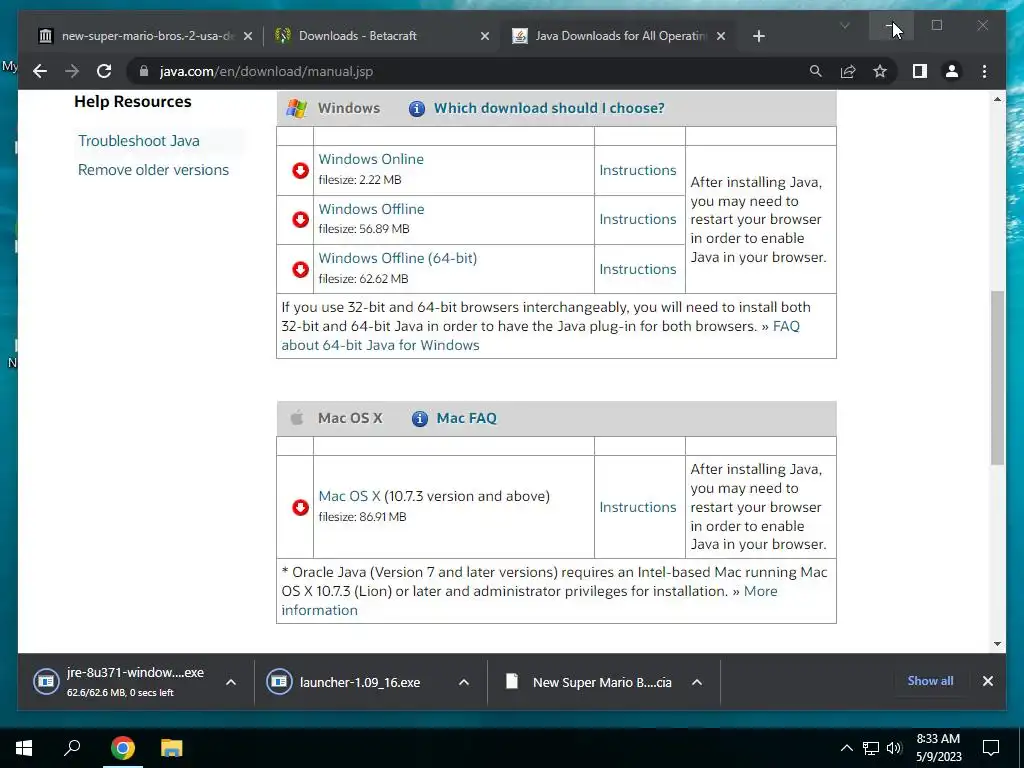Click the address bar lock icon
The width and height of the screenshot is (1024, 768).
point(144,71)
